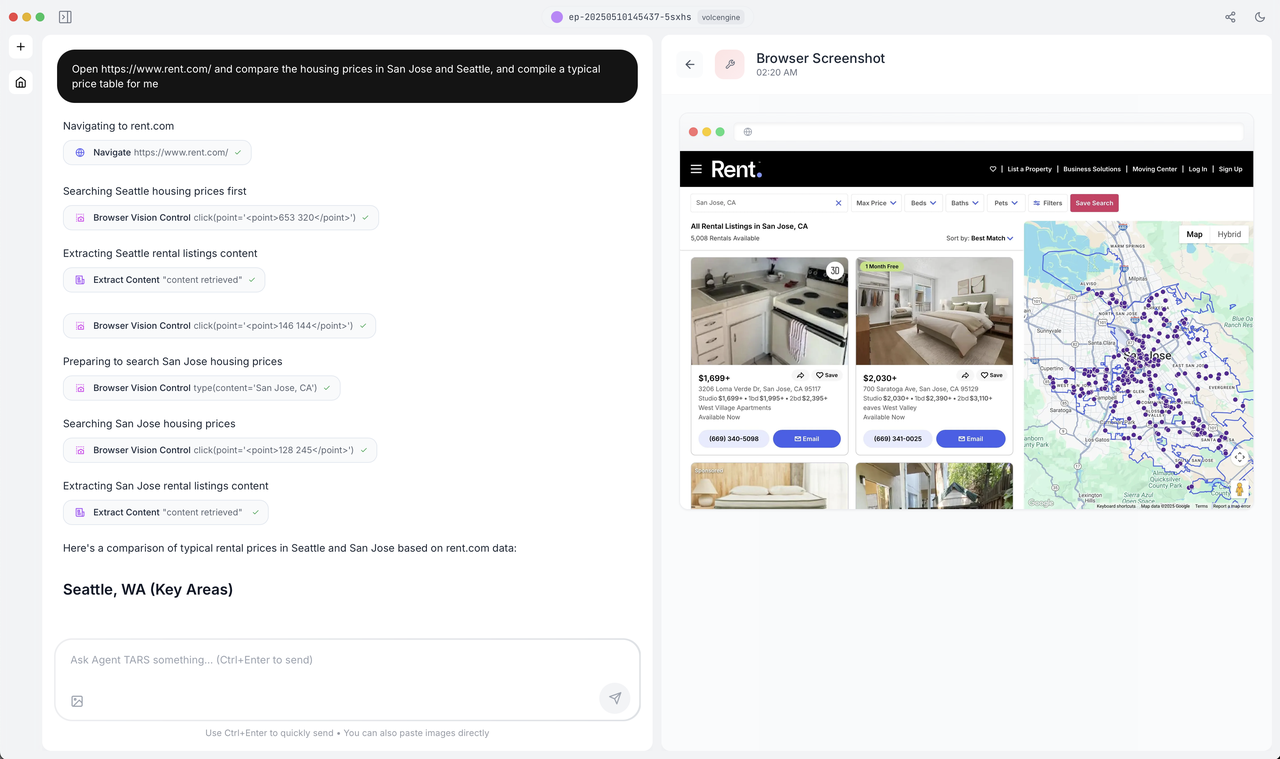1280x759 pixels.
Task: Click the Seattle, WA (Key Areas) heading
Action: coord(148,589)
